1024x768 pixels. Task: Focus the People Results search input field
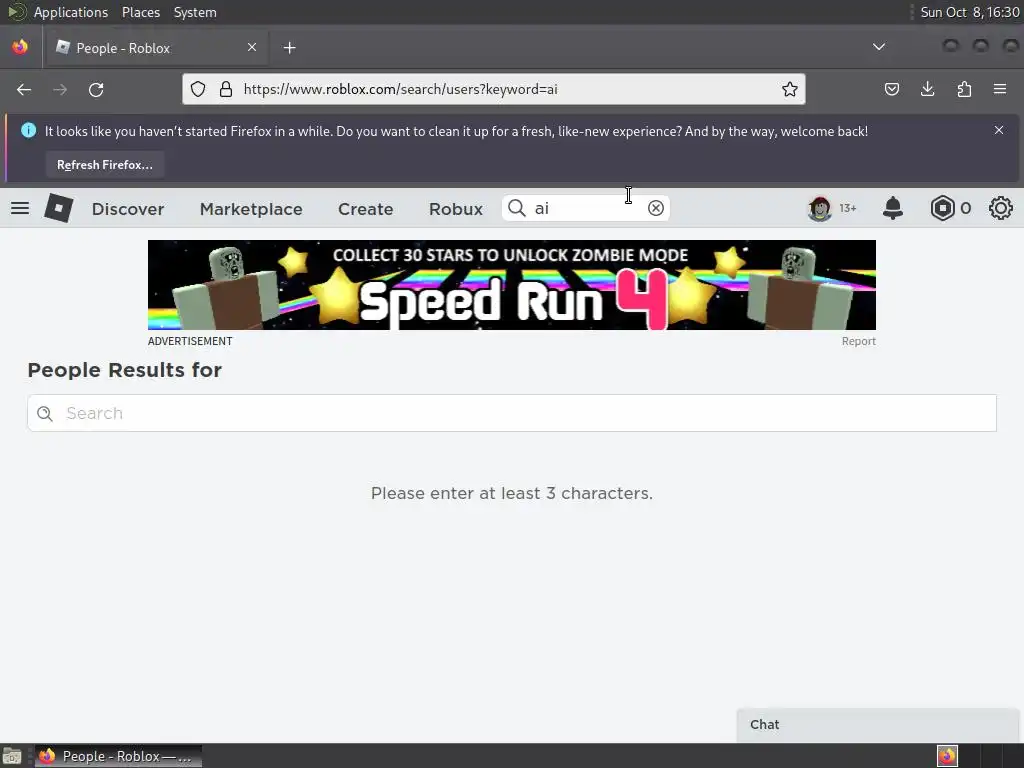tap(511, 413)
